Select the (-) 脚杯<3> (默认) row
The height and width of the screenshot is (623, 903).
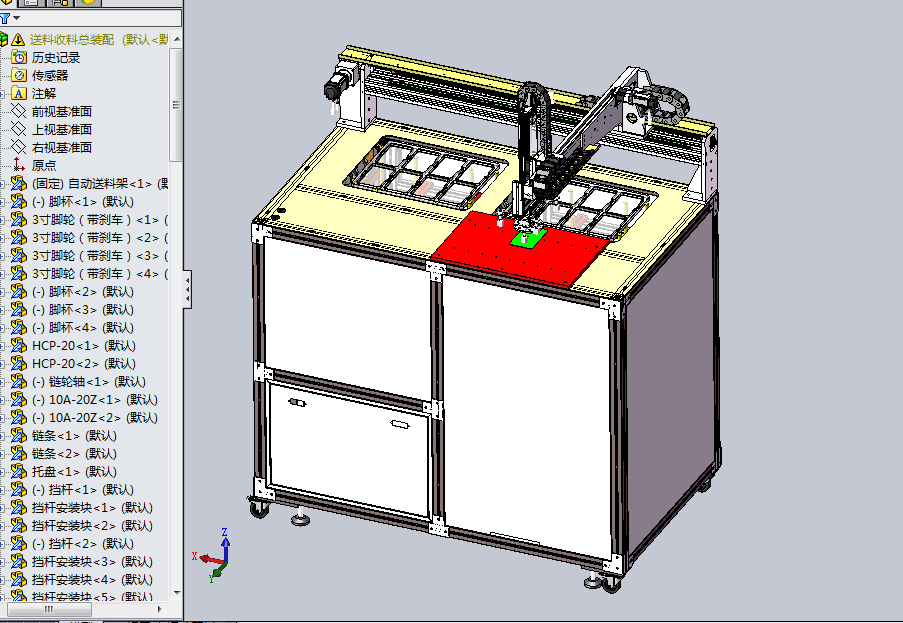click(x=83, y=309)
